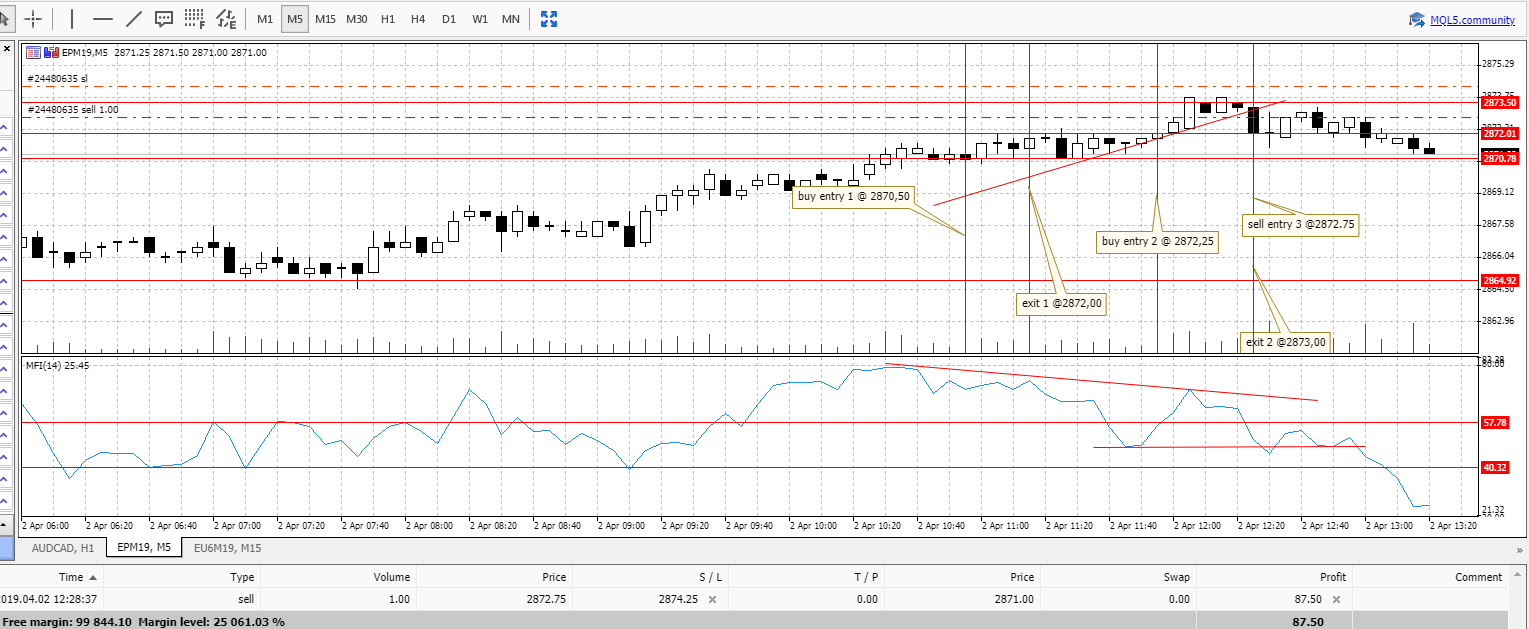Click the '#24480635 sl' stop loss label
The width and height of the screenshot is (1529, 629).
click(58, 78)
